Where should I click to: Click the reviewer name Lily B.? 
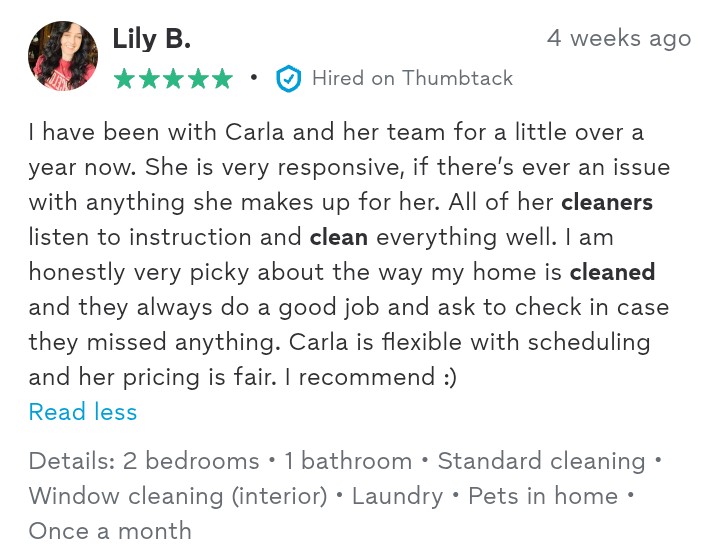(x=151, y=39)
